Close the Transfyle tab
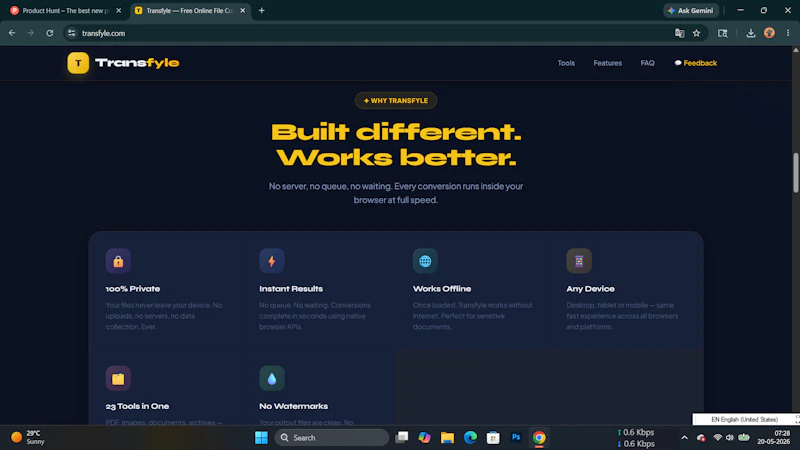 point(242,10)
